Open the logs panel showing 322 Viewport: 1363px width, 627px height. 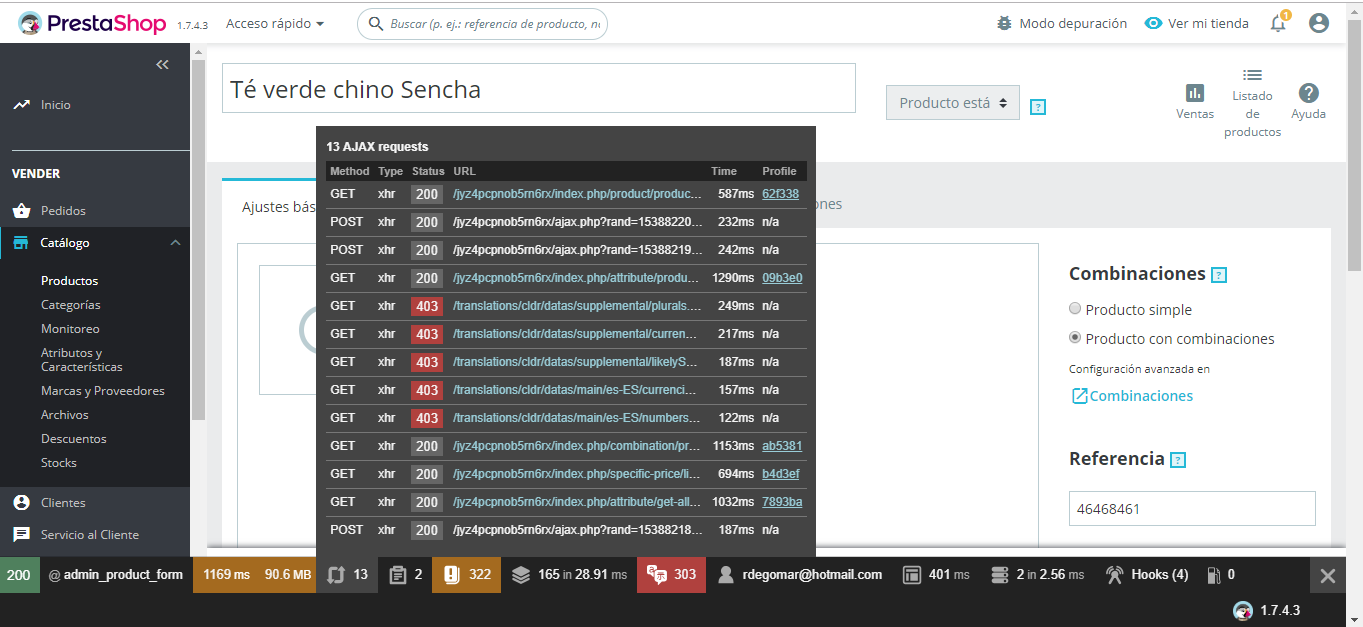pos(466,574)
